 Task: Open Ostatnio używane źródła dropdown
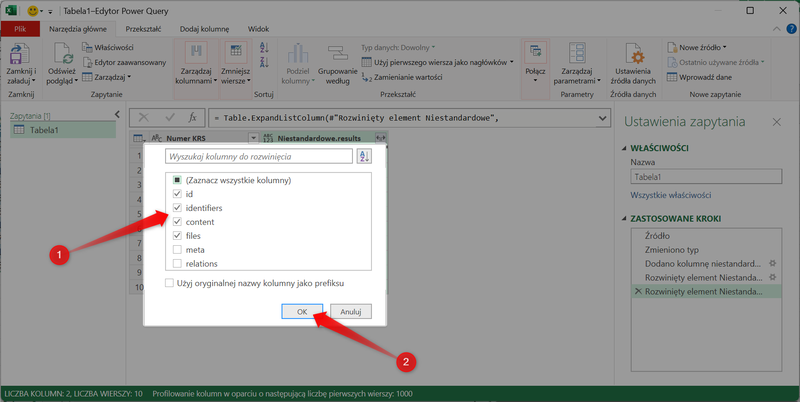716,62
